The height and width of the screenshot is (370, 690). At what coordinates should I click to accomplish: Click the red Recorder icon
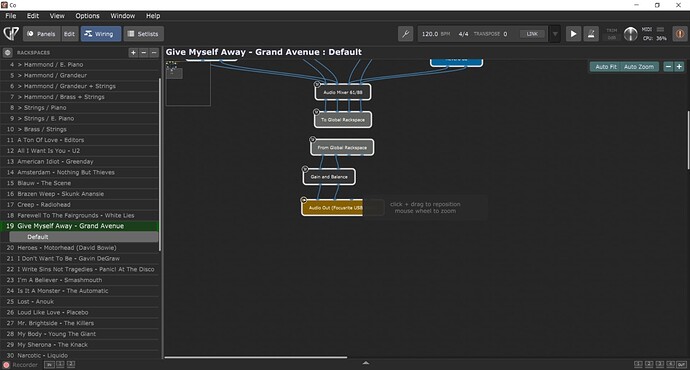[x=6, y=365]
